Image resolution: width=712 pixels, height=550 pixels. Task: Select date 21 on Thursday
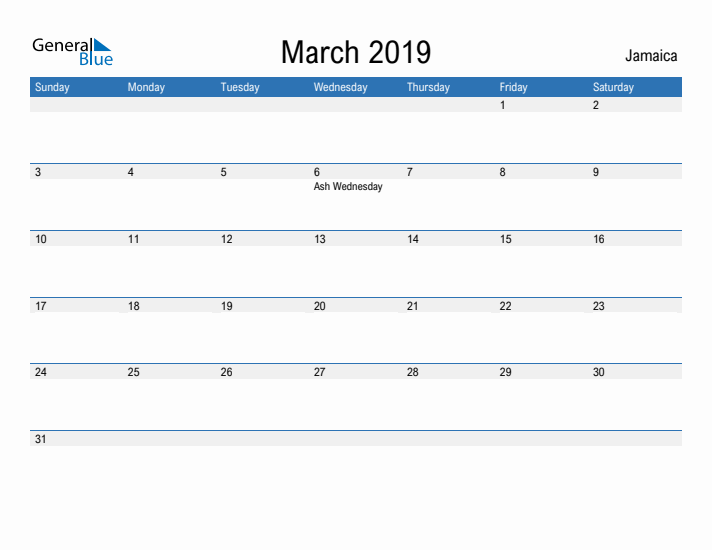413,306
